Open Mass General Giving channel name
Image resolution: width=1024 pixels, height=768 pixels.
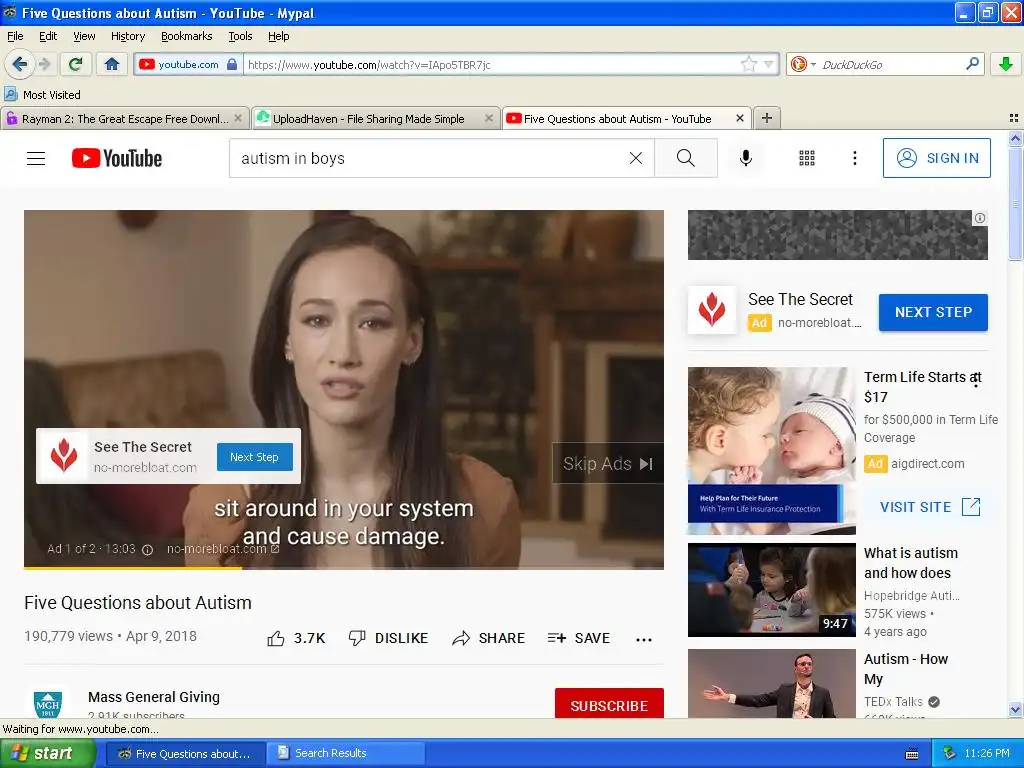click(x=153, y=697)
